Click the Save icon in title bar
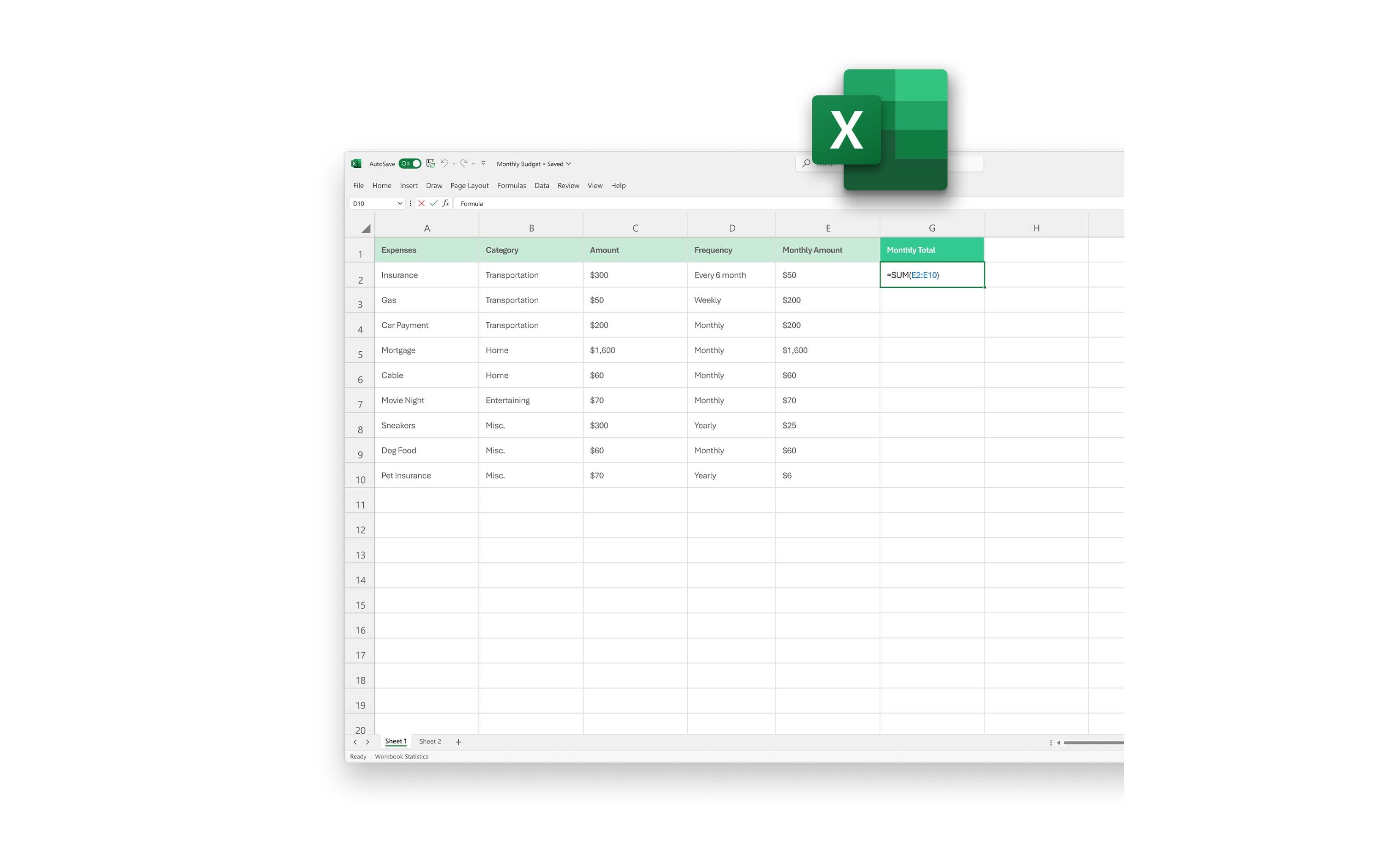The image size is (1380, 868). 431,163
